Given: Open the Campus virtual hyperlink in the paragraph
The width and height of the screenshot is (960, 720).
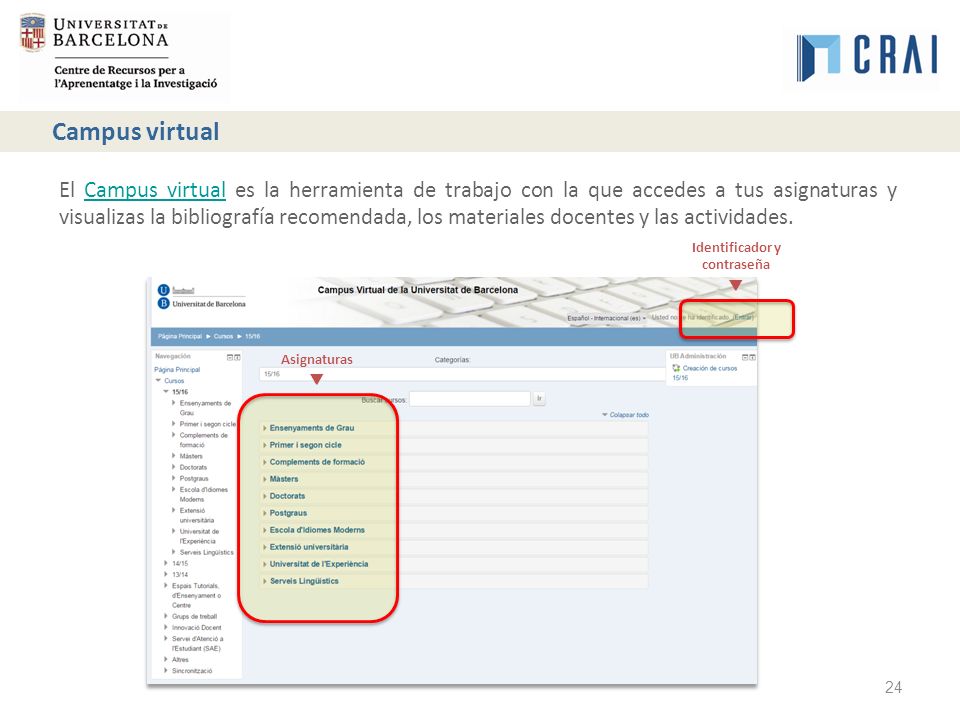Looking at the screenshot, I should (155, 190).
